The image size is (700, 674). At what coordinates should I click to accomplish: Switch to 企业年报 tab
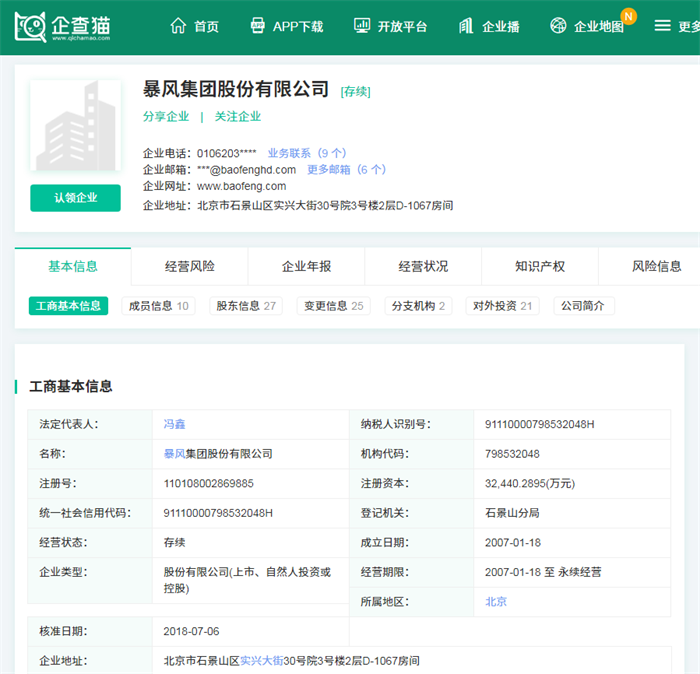[x=306, y=266]
